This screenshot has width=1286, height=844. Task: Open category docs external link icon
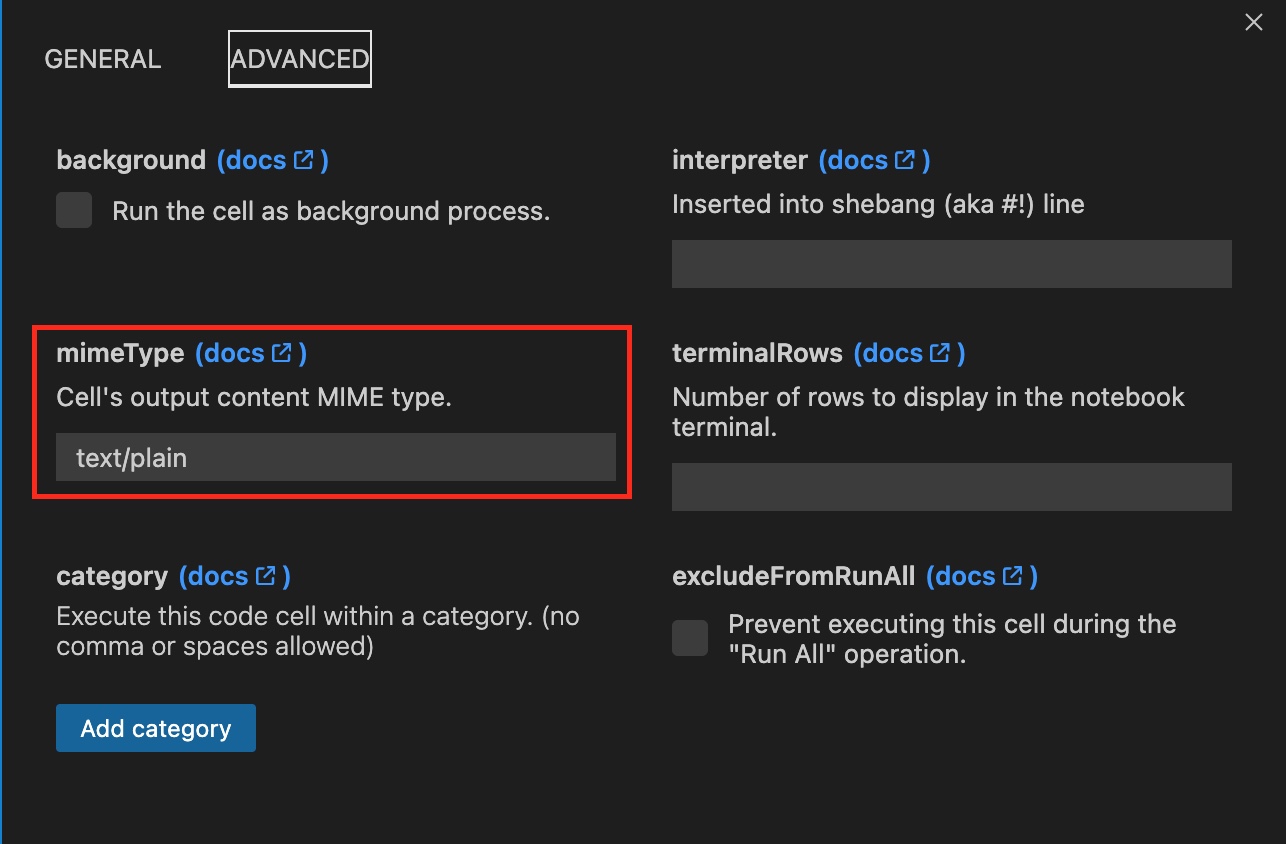tap(266, 576)
